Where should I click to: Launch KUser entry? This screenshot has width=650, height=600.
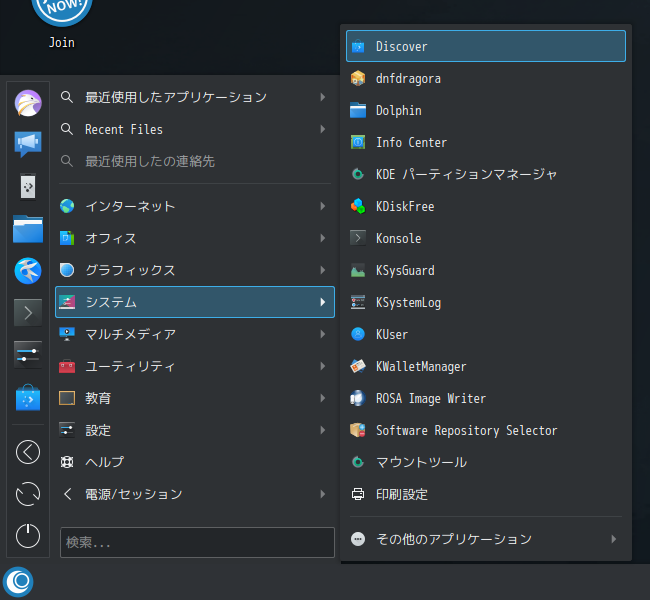(x=486, y=334)
